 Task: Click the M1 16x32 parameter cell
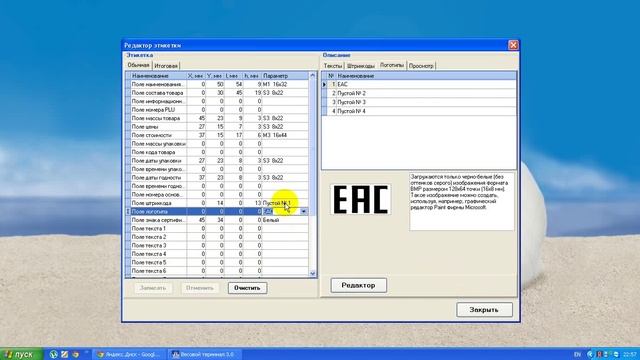pyautogui.click(x=285, y=84)
